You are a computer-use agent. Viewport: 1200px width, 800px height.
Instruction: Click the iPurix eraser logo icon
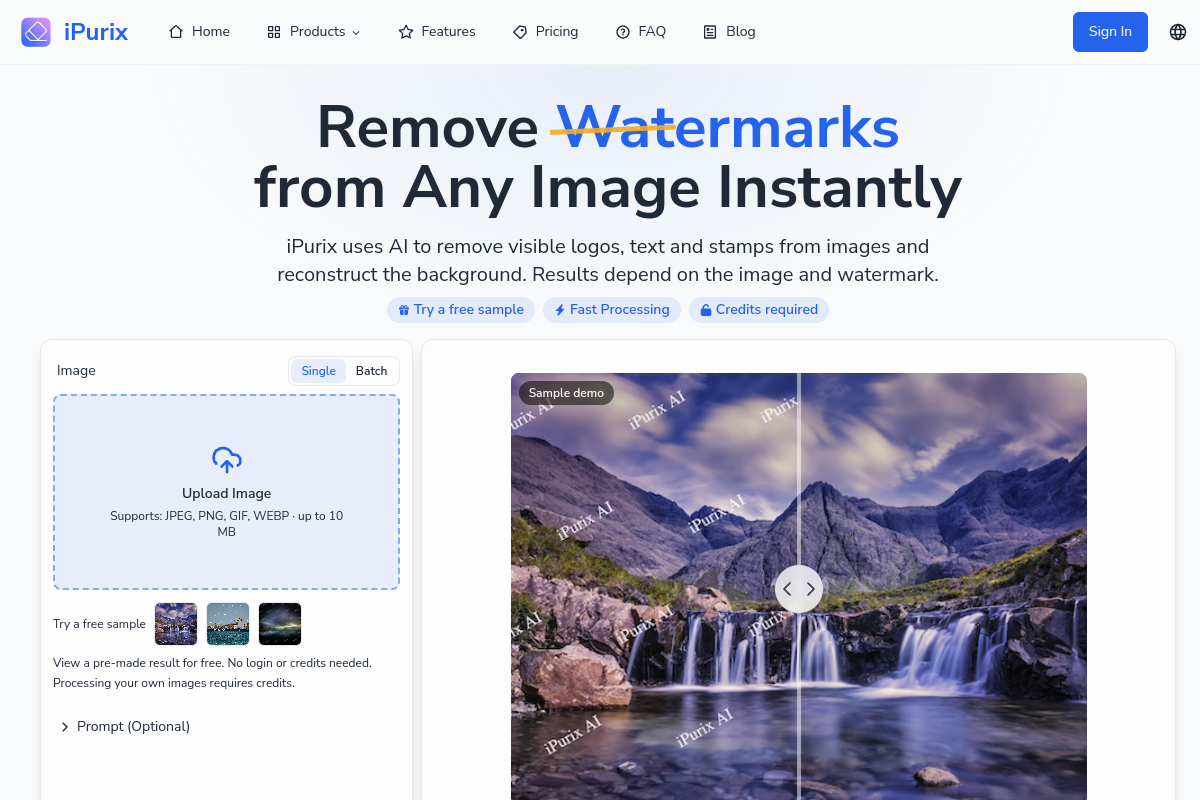(x=36, y=32)
